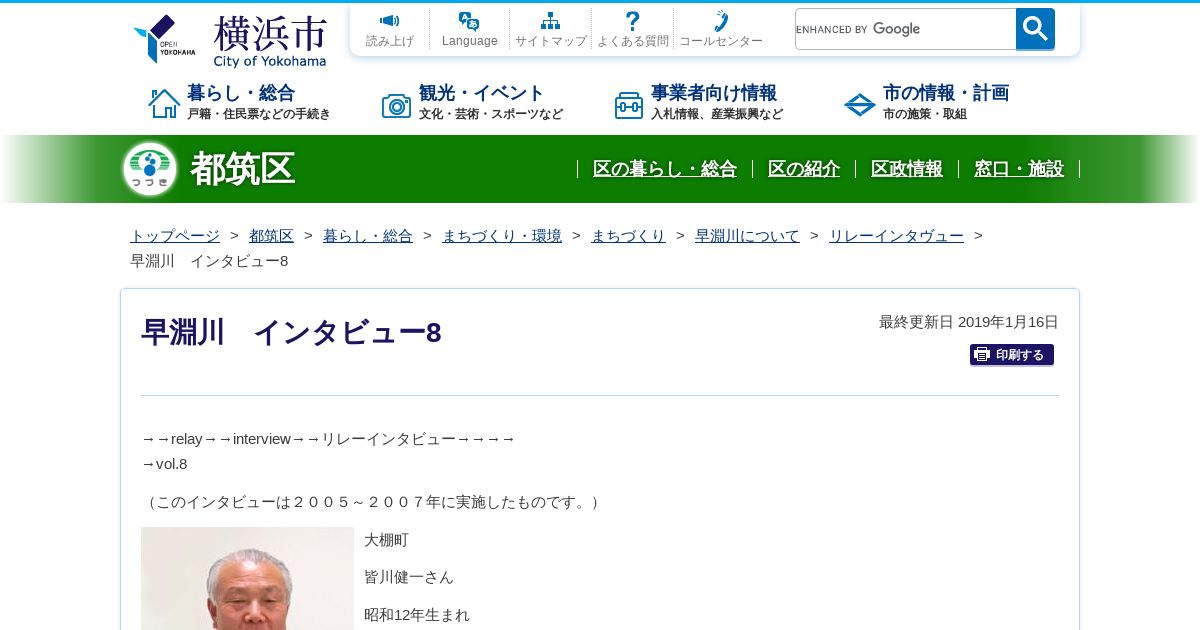Go to 暮らし・総合 breadcrumb link
This screenshot has width=1200, height=630.
pyautogui.click(x=368, y=236)
